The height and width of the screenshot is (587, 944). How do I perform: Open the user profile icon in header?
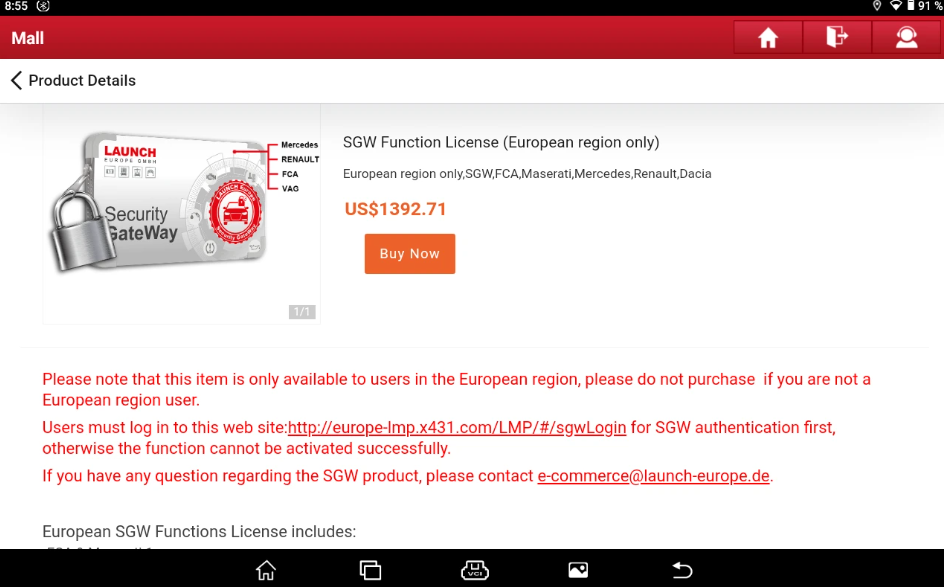[906, 37]
